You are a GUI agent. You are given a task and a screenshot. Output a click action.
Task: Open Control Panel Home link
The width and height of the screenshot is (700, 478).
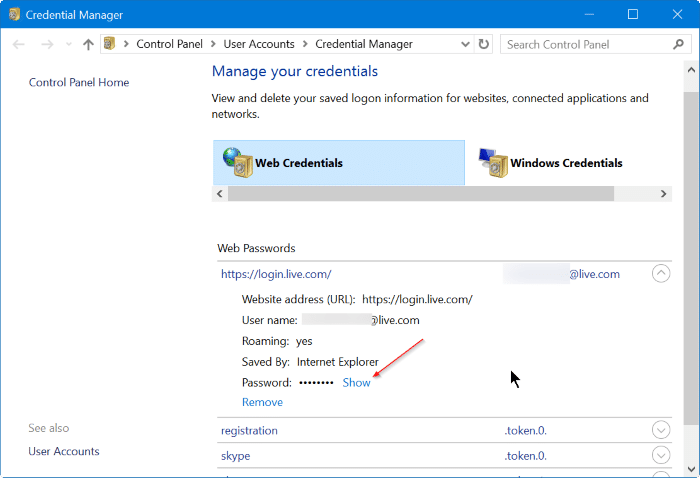[x=79, y=82]
